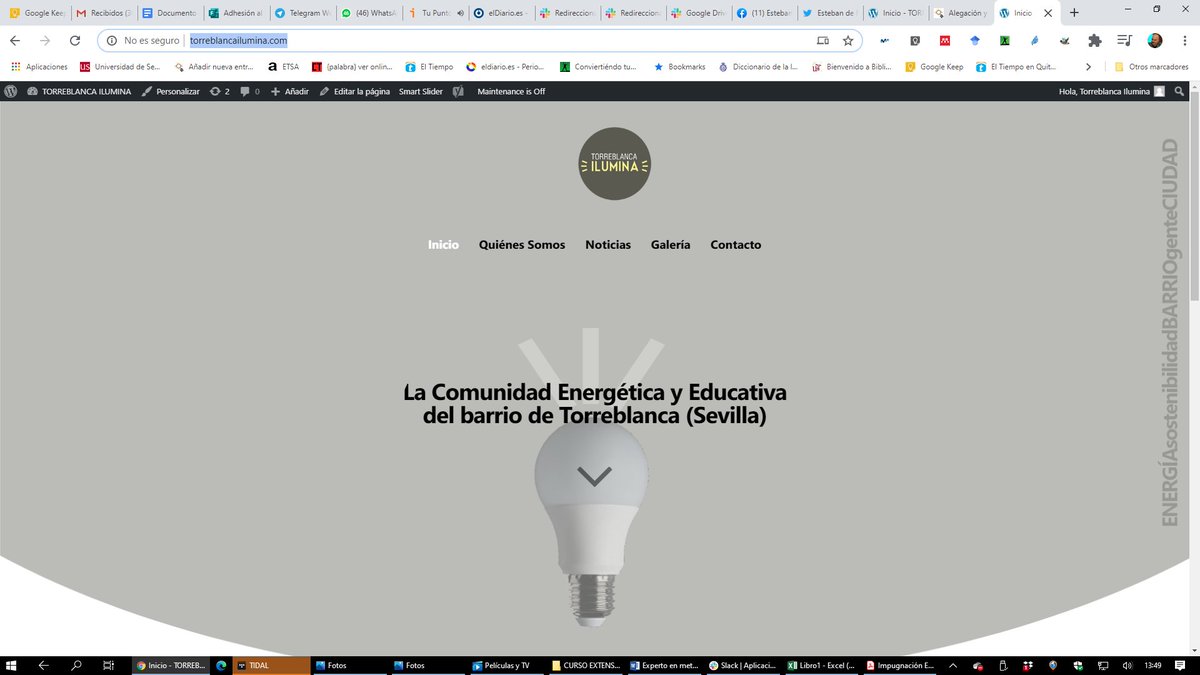Open Libro1 Excel from taskbar
This screenshot has width=1200, height=675.
(x=822, y=665)
